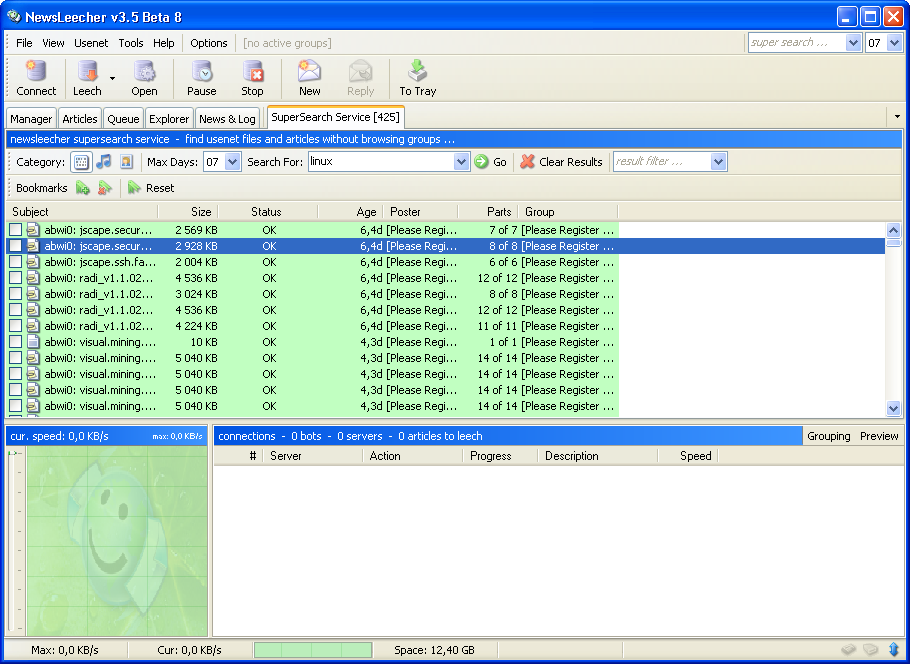Click the New message icon
This screenshot has width=910, height=664.
point(309,71)
